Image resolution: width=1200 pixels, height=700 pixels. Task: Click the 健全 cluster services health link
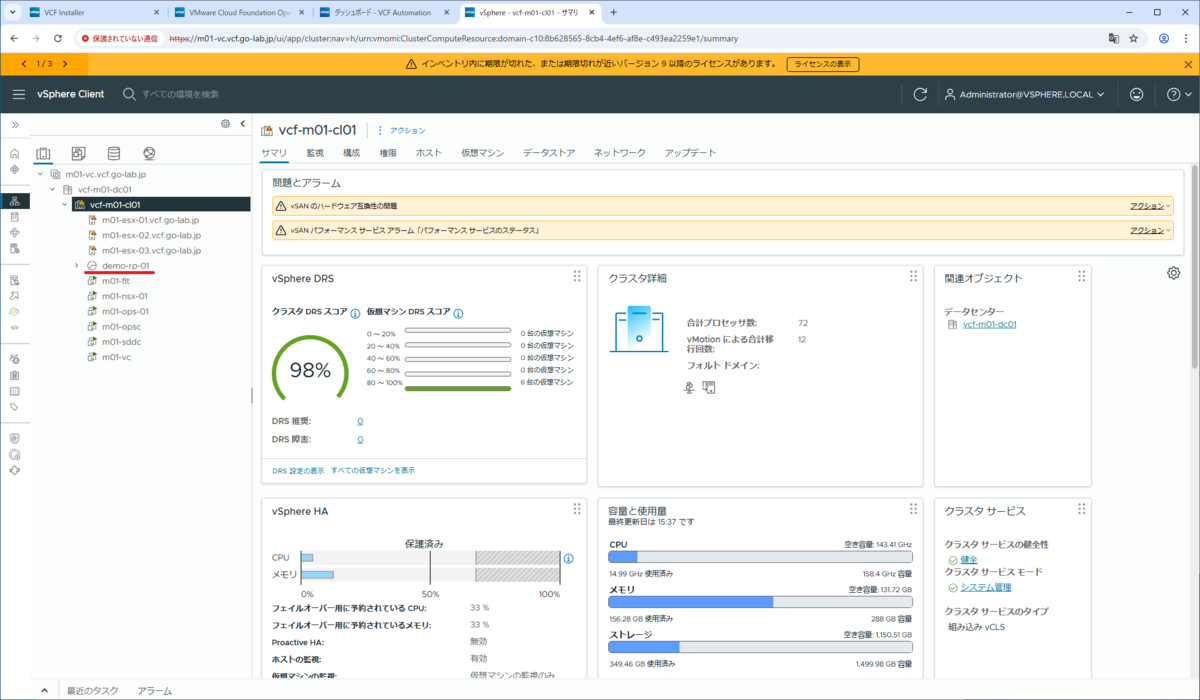click(x=969, y=560)
